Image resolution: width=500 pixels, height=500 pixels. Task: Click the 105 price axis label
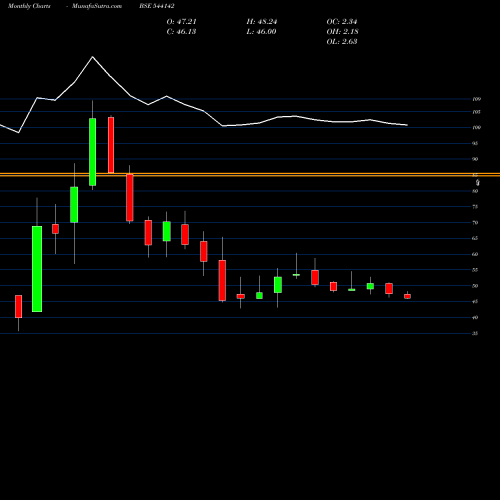[476, 112]
